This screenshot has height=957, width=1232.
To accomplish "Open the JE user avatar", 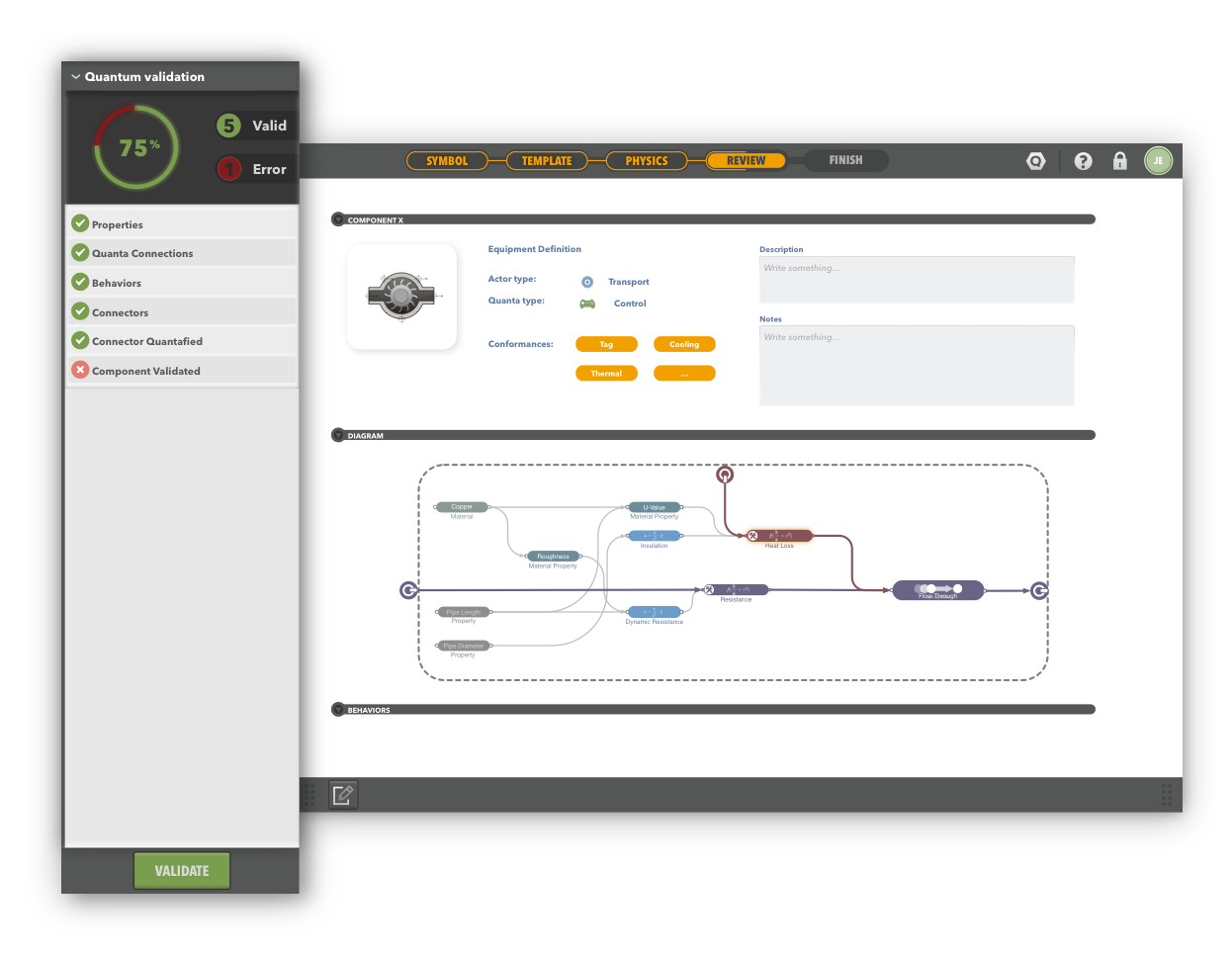I will [x=1158, y=161].
